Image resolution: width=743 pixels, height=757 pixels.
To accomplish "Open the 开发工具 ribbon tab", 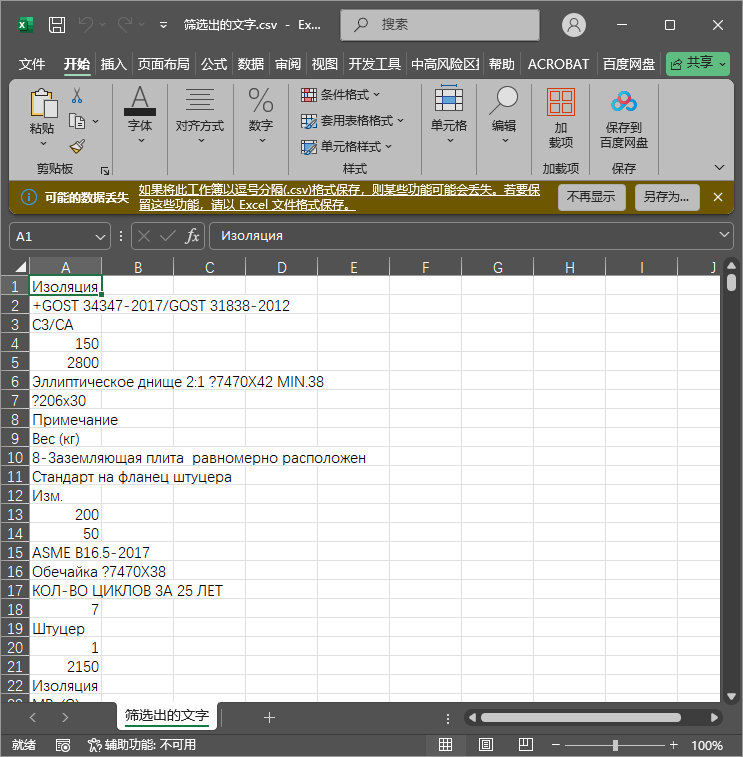I will 375,64.
